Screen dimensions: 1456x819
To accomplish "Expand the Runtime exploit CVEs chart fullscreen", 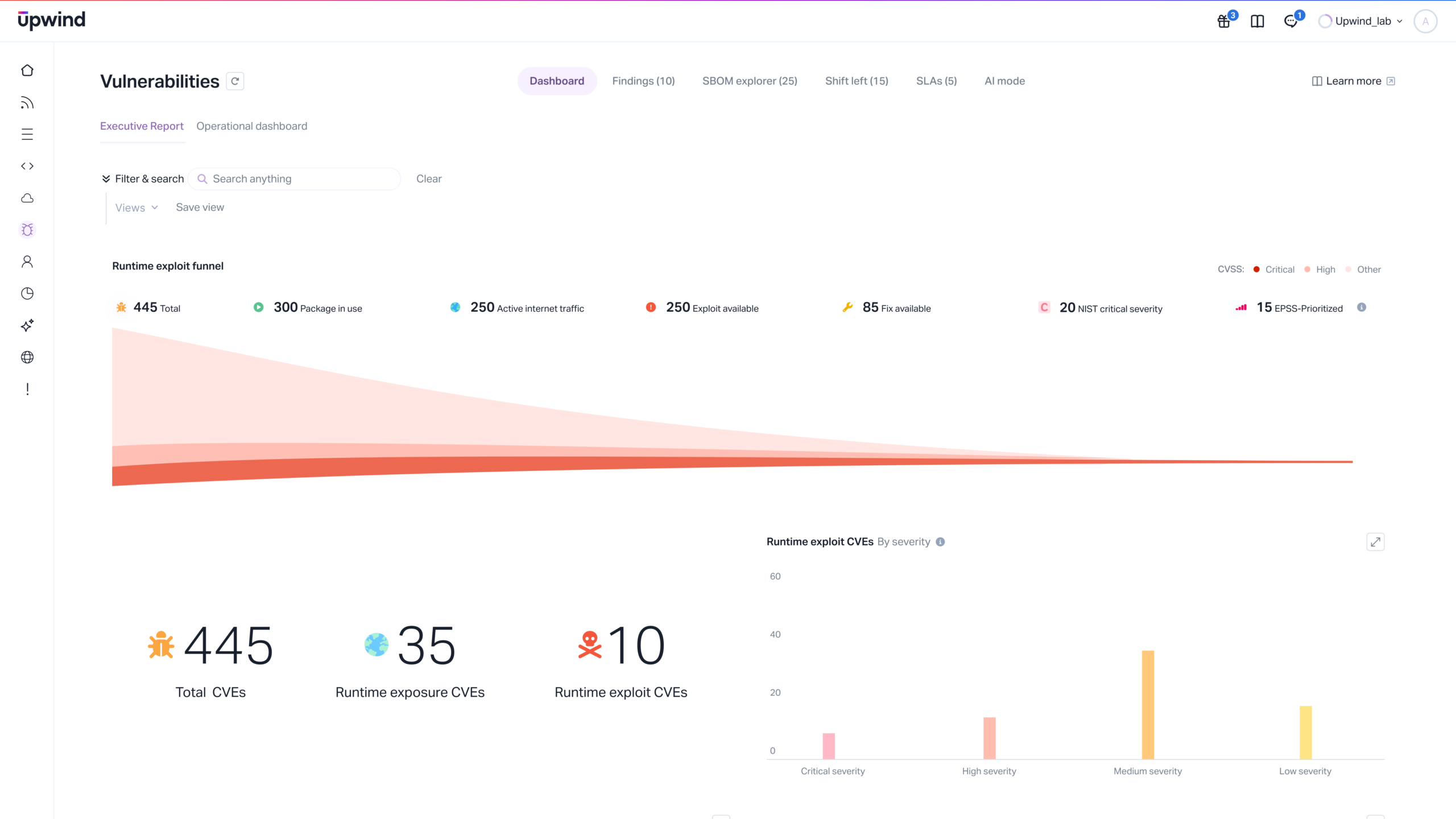I will (1376, 541).
